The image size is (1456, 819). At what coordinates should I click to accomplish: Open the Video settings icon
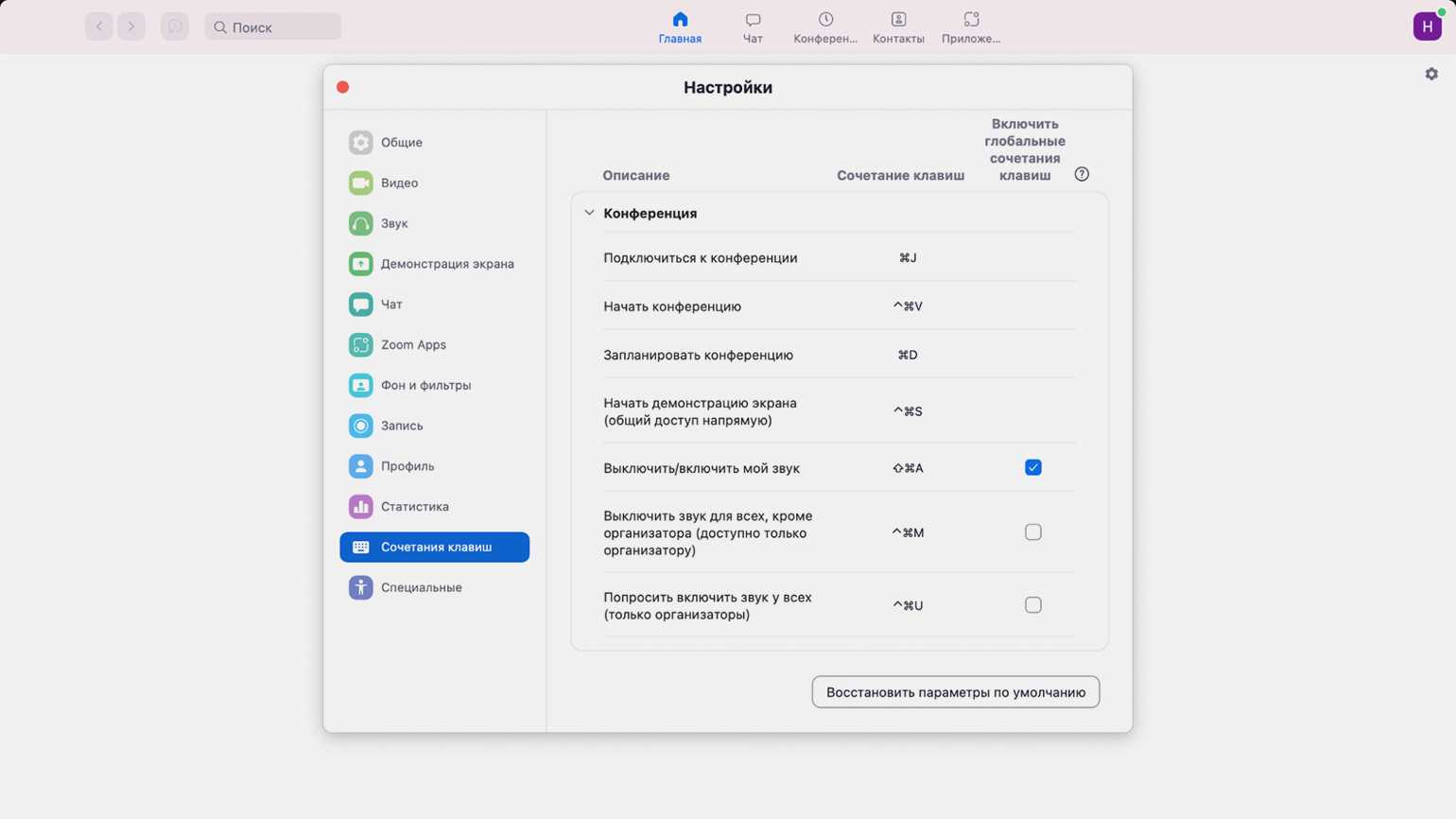click(x=360, y=183)
